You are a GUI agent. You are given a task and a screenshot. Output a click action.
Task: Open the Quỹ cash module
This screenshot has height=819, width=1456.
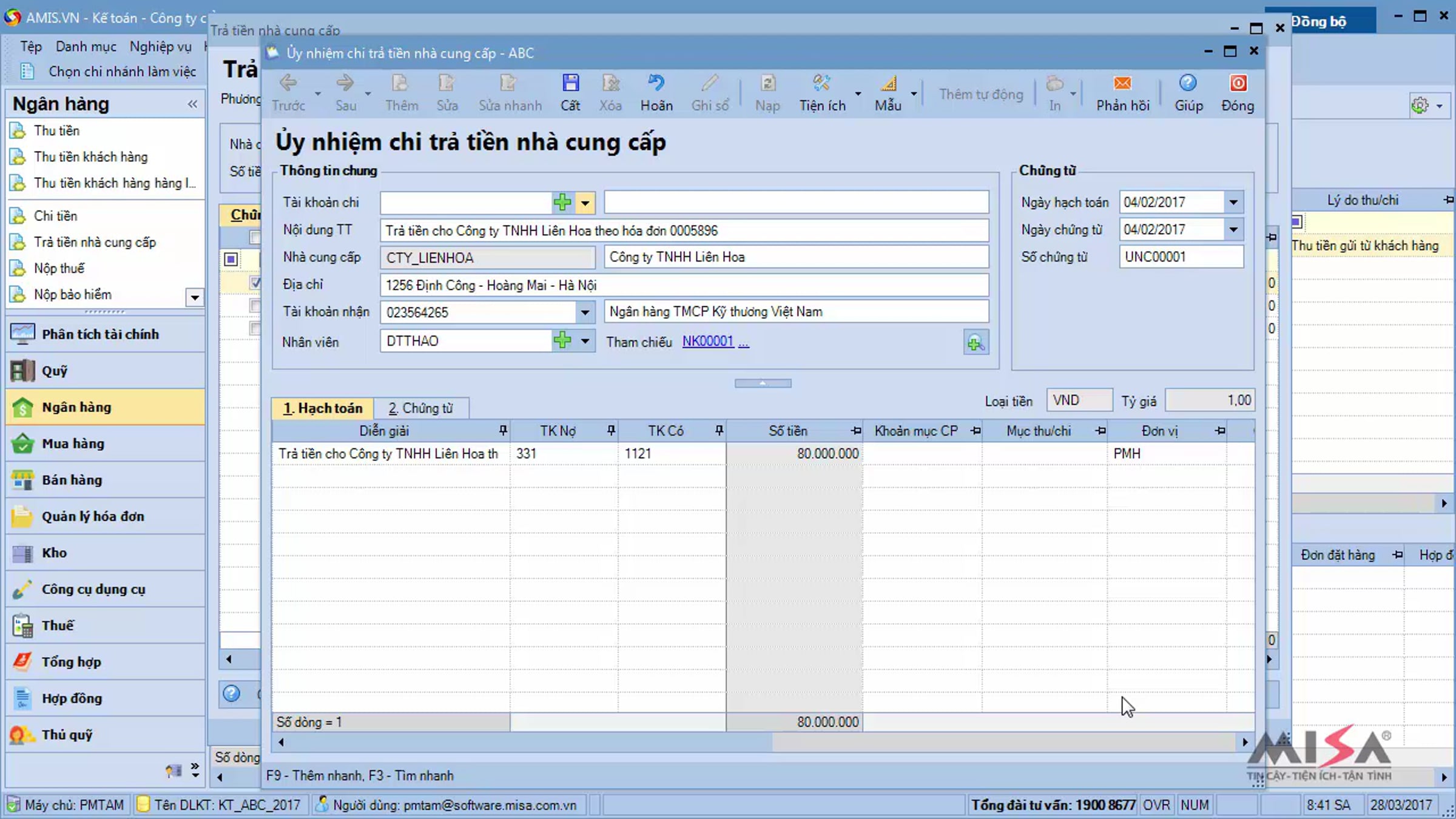[105, 371]
